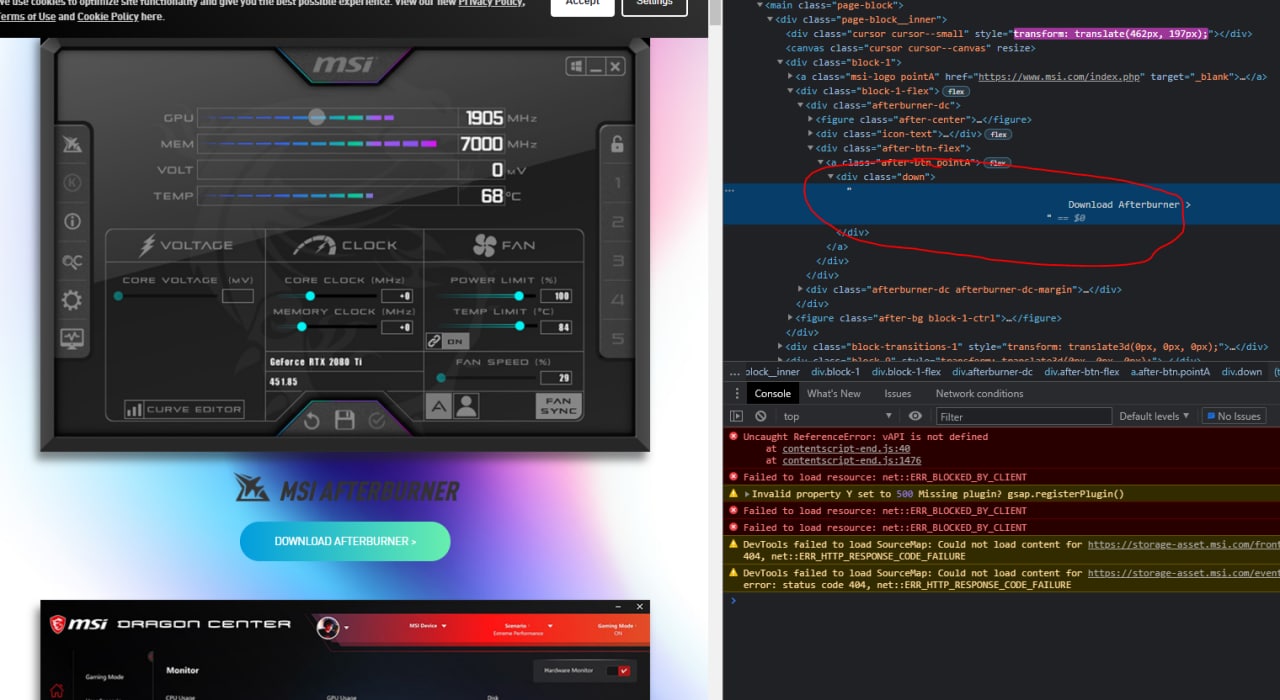Viewport: 1280px width, 700px height.
Task: Open the Default levels dropdown
Action: tap(1154, 416)
